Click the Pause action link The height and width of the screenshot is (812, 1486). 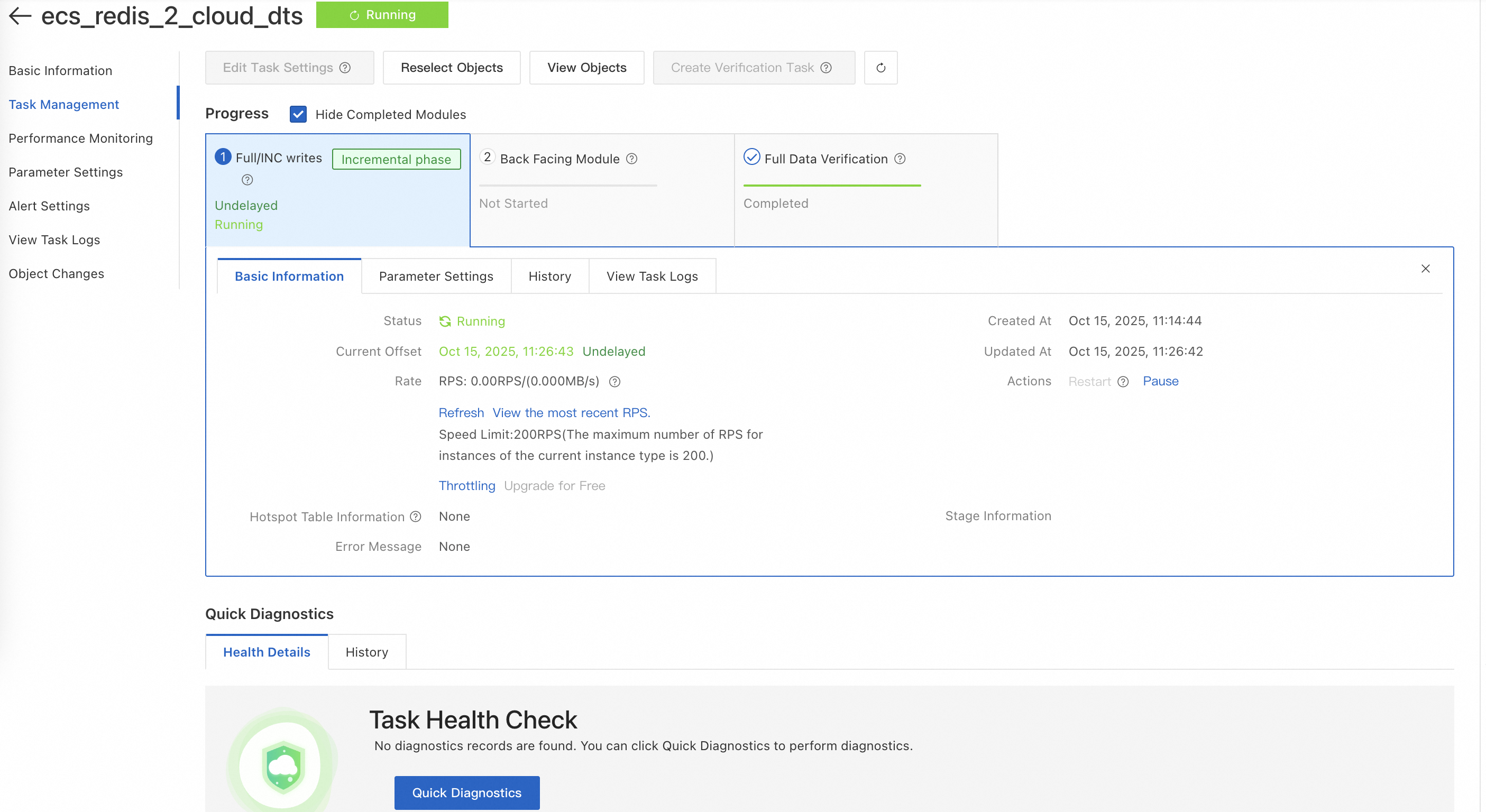tap(1160, 381)
